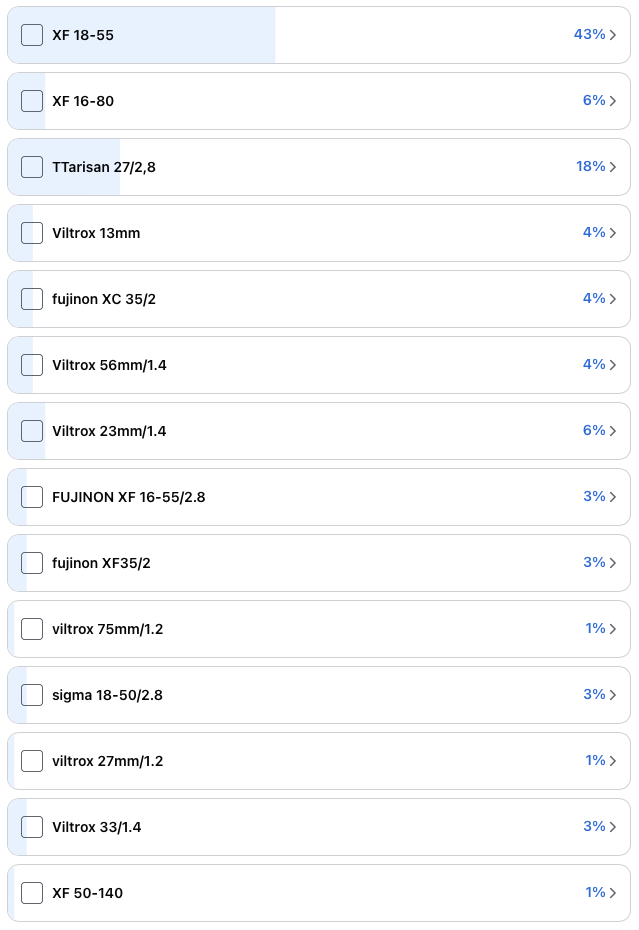Click the 43% result for XF 18-55

pos(589,35)
